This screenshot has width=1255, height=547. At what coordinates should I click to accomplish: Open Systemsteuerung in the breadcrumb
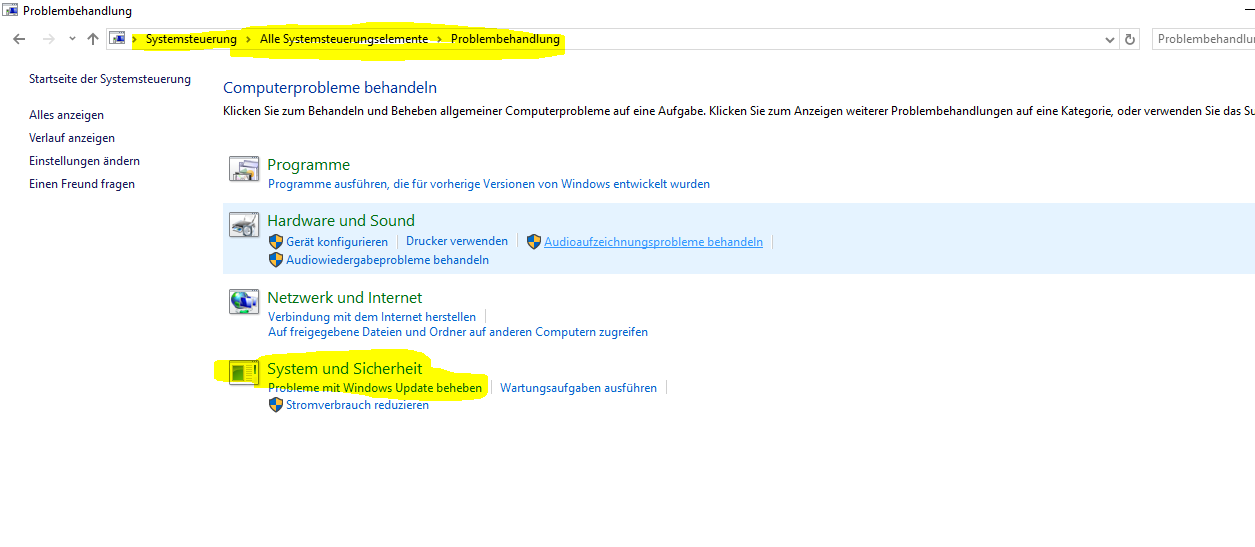pyautogui.click(x=191, y=39)
